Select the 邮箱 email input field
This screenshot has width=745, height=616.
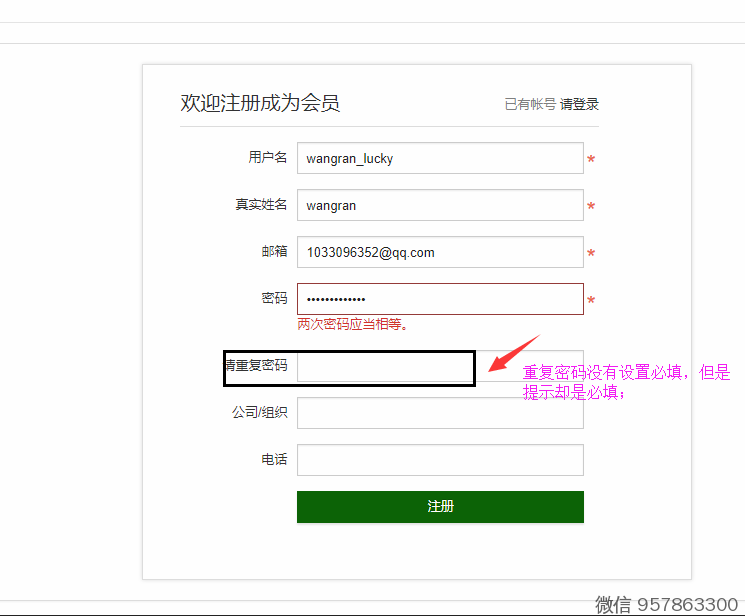(x=439, y=252)
